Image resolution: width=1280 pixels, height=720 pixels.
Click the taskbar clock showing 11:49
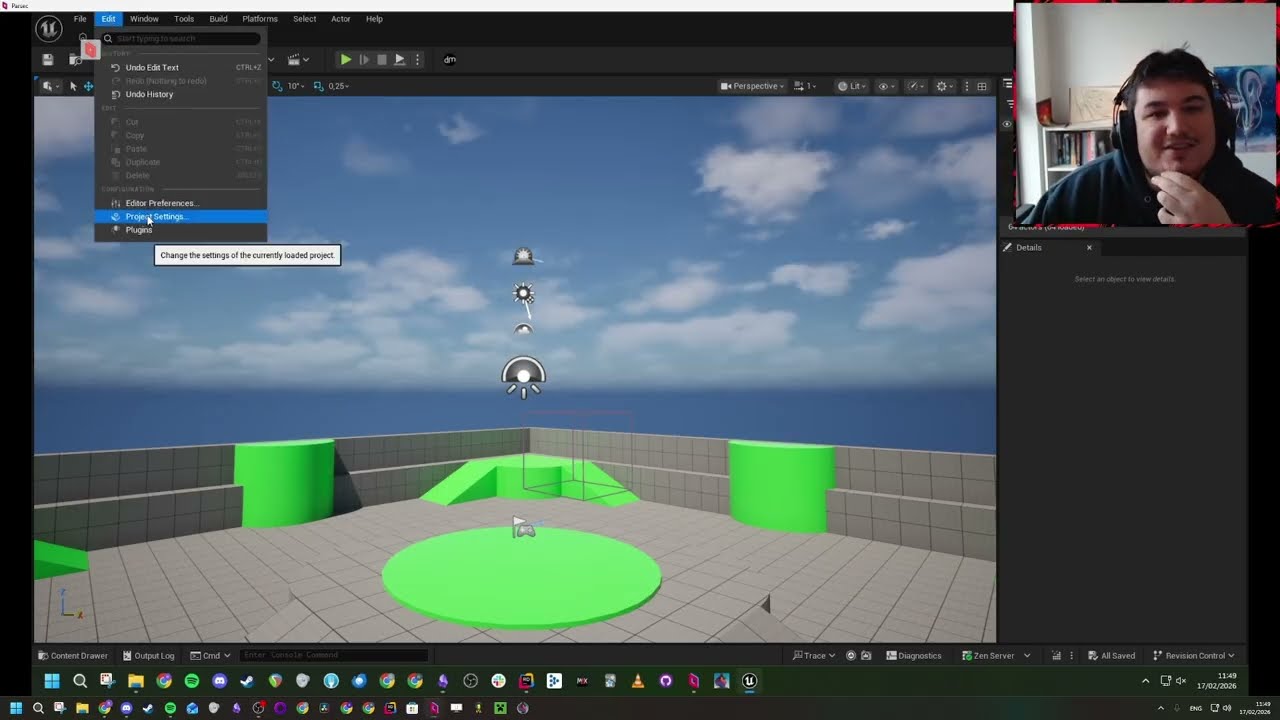coord(1217,681)
